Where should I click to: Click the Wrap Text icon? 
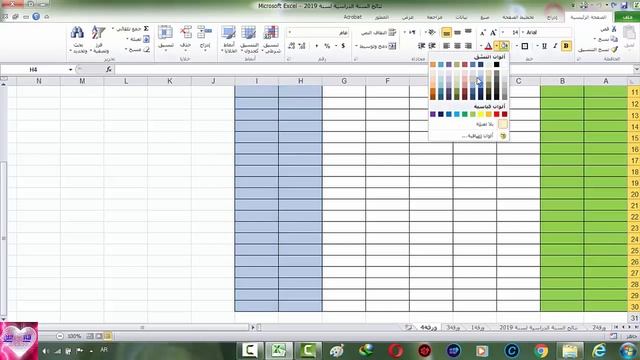(392, 32)
